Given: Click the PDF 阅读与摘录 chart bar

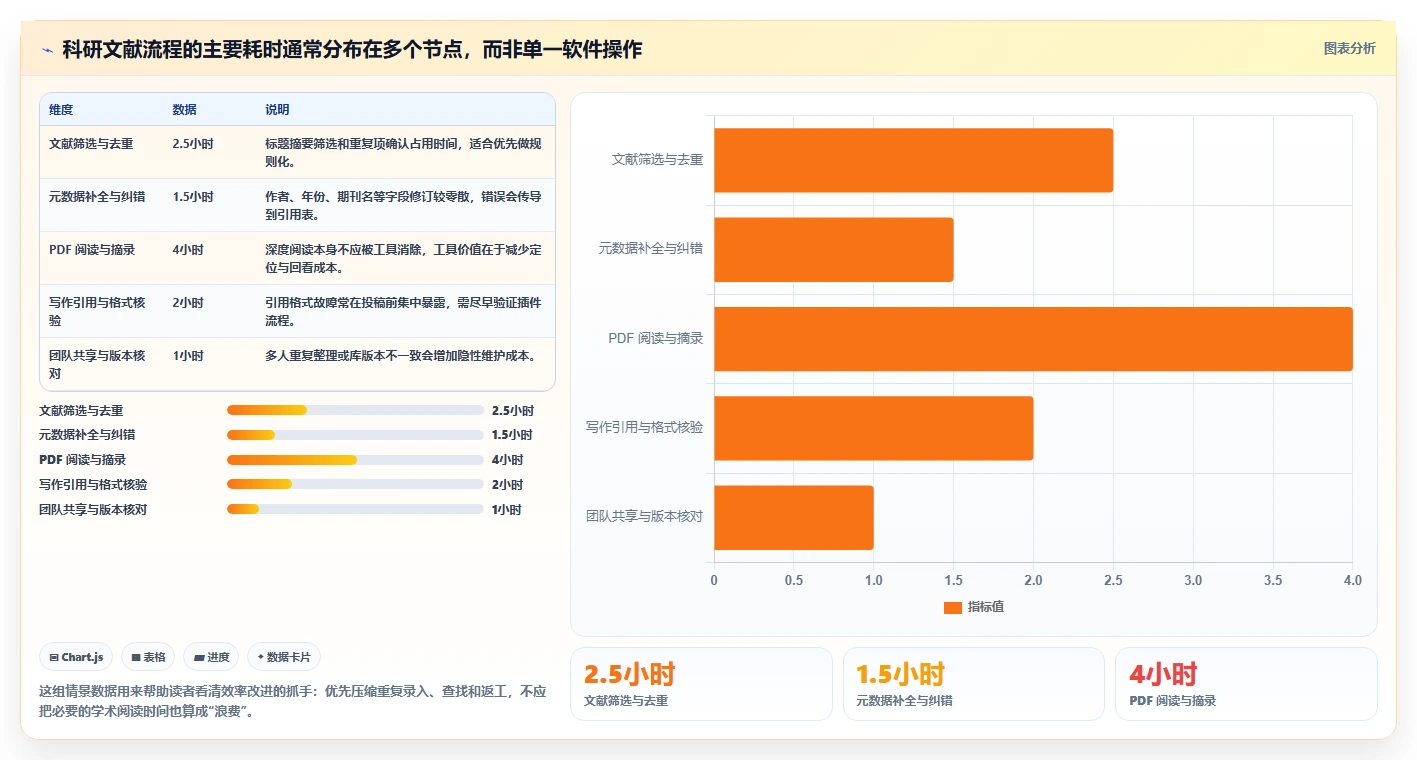Looking at the screenshot, I should click(x=1033, y=339).
